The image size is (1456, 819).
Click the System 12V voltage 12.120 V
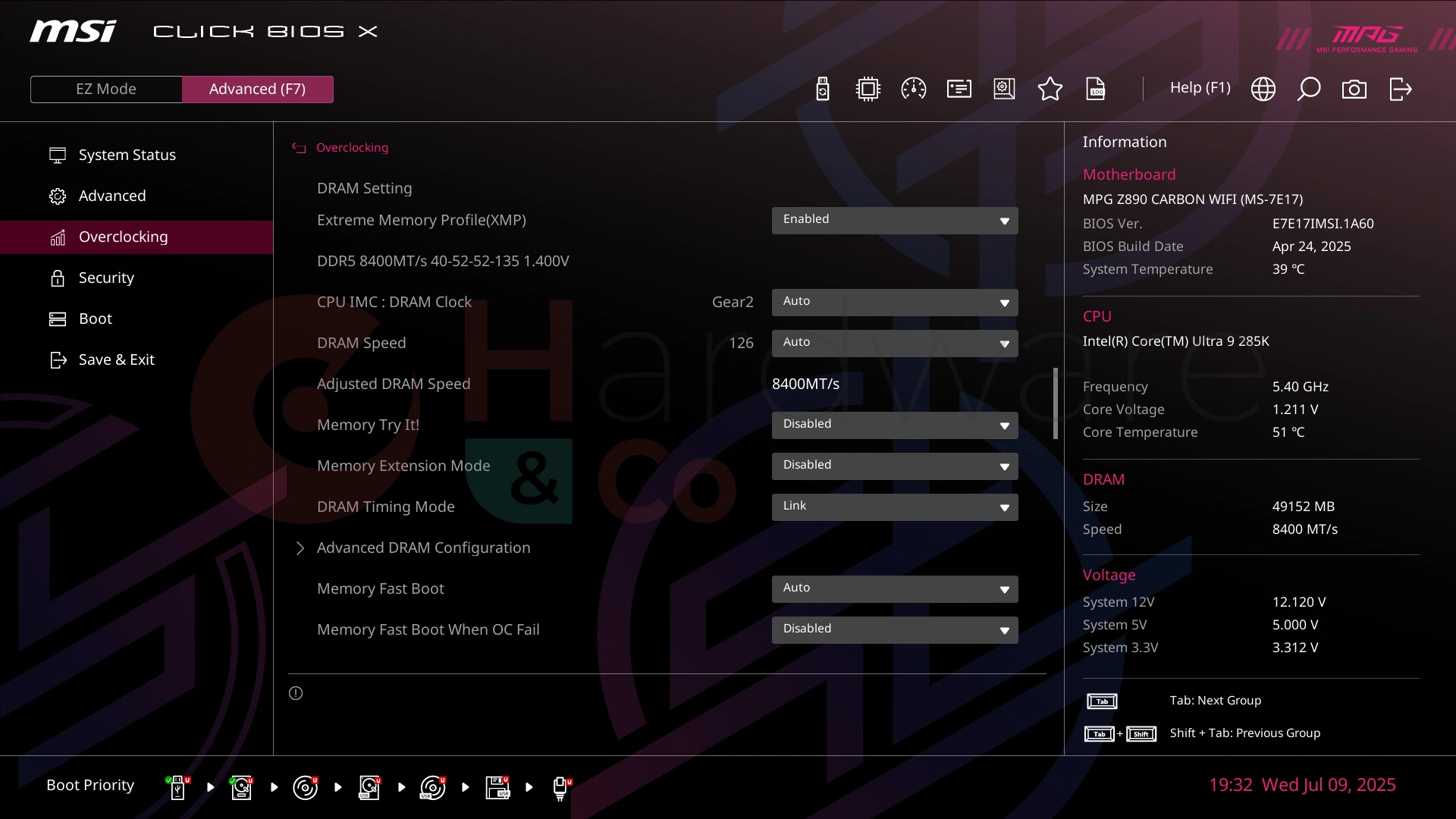[x=1299, y=602]
